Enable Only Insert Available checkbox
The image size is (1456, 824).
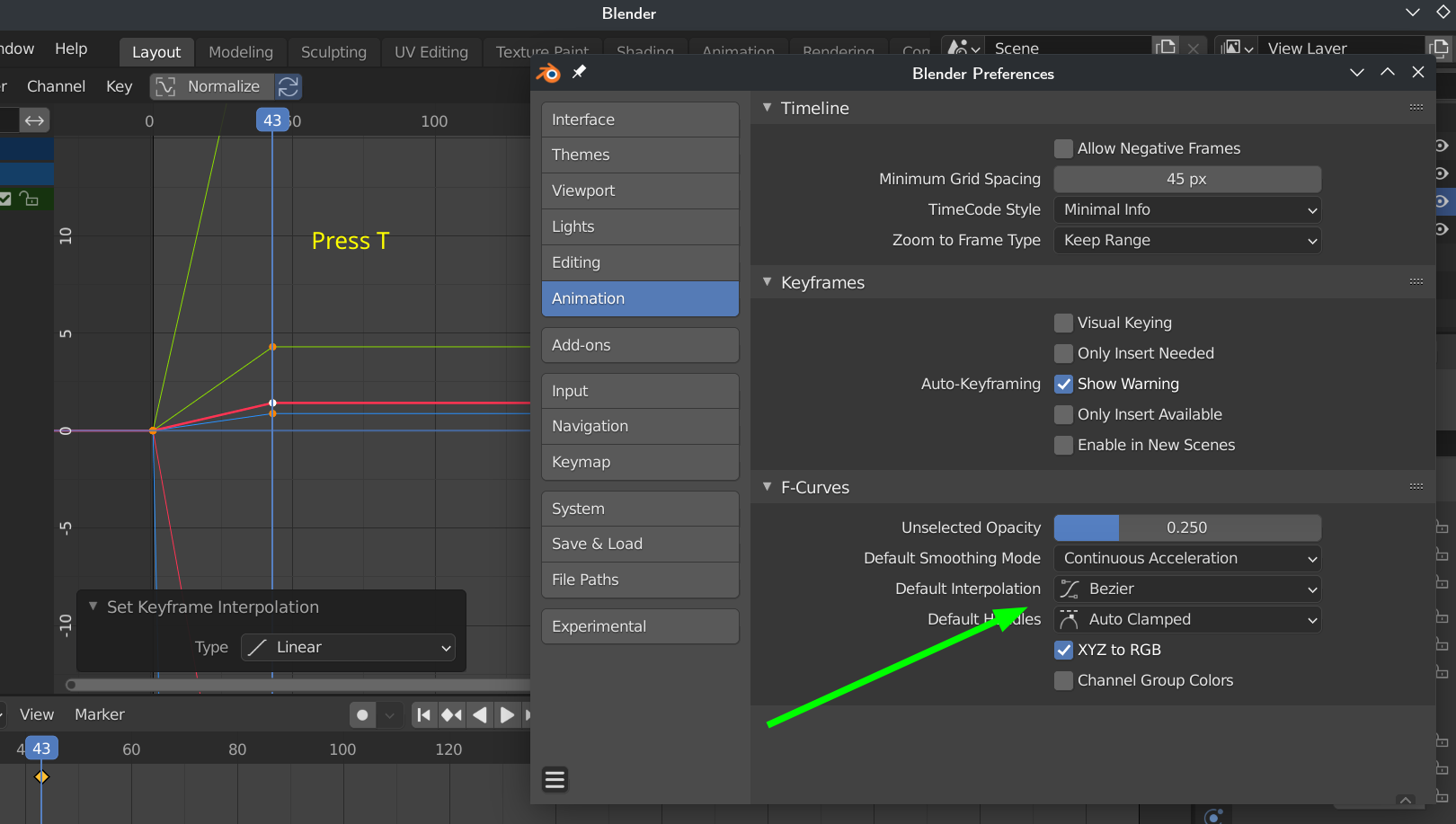(1064, 414)
